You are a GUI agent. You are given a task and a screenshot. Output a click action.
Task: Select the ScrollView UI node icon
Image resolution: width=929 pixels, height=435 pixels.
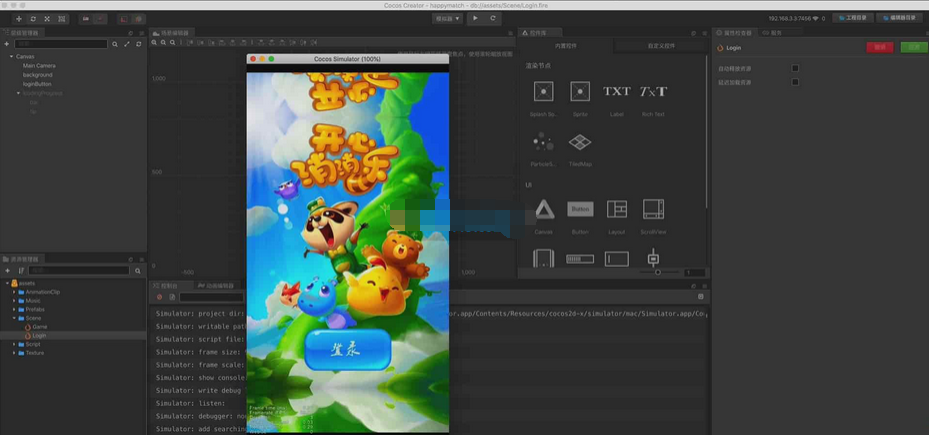pos(653,209)
